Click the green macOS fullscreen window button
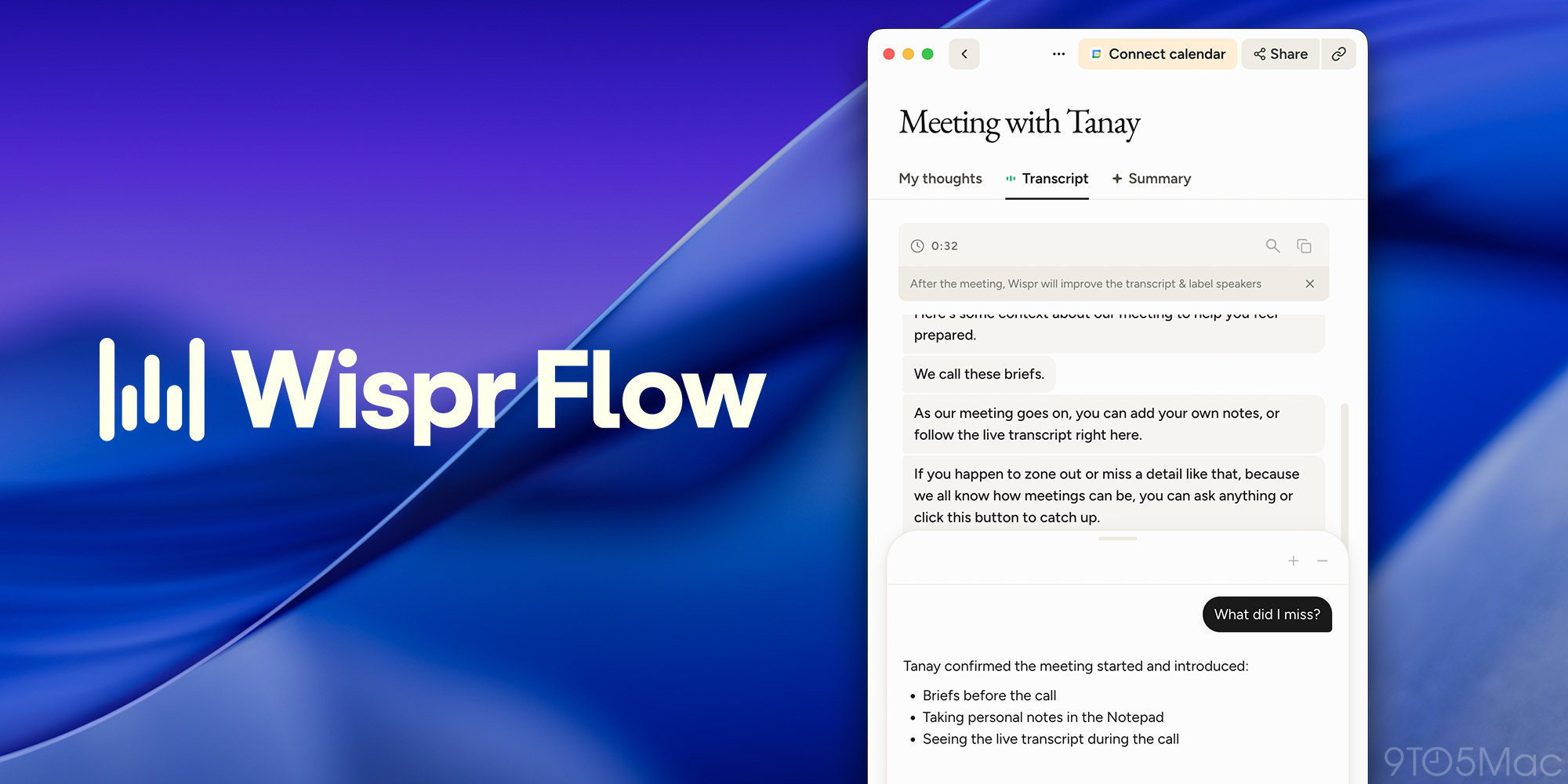 pos(927,54)
